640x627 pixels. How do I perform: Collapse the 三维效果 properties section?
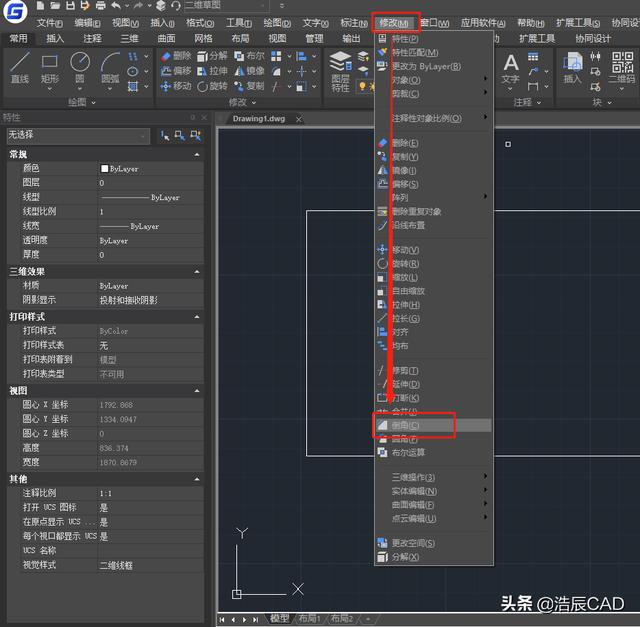click(197, 272)
